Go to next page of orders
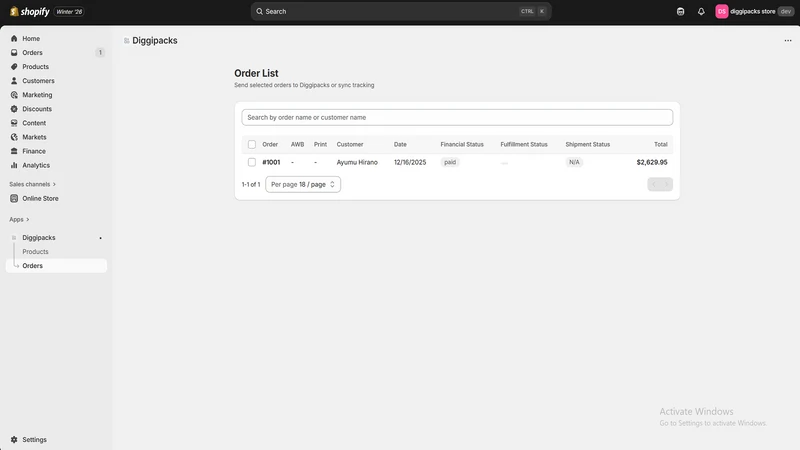800x450 pixels. pos(666,184)
